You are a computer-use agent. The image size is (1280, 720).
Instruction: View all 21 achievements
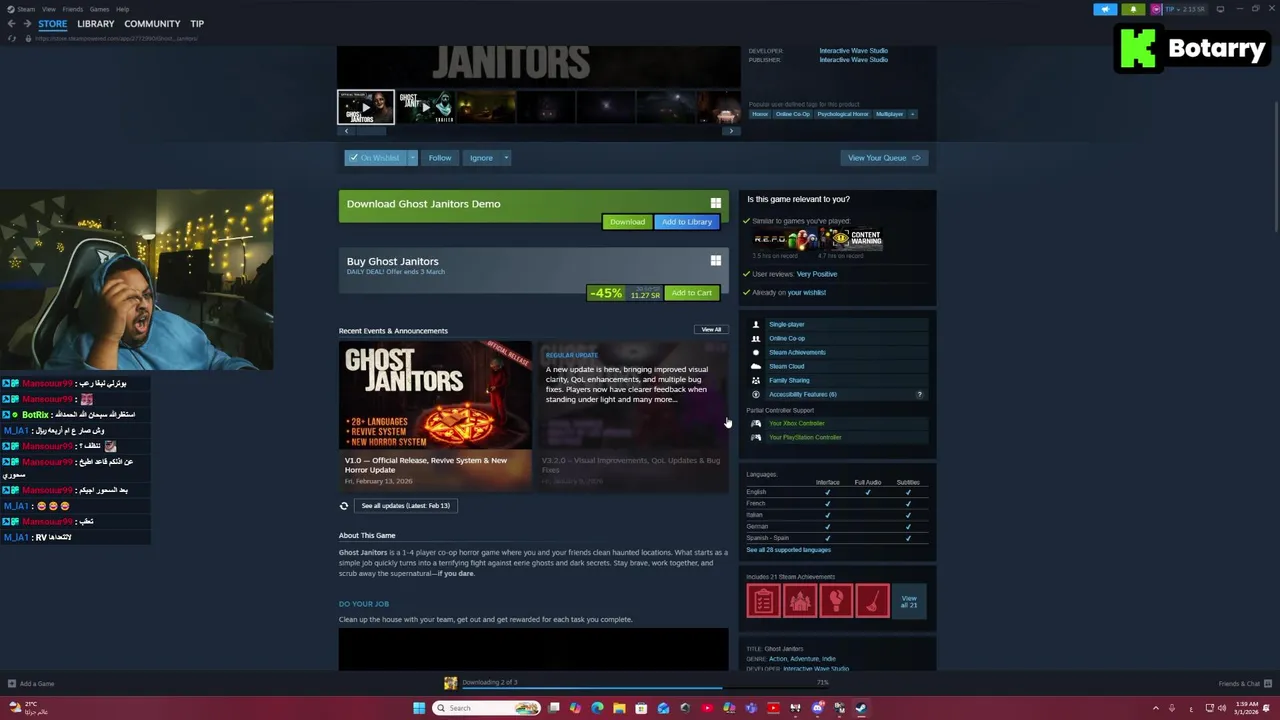pos(909,601)
